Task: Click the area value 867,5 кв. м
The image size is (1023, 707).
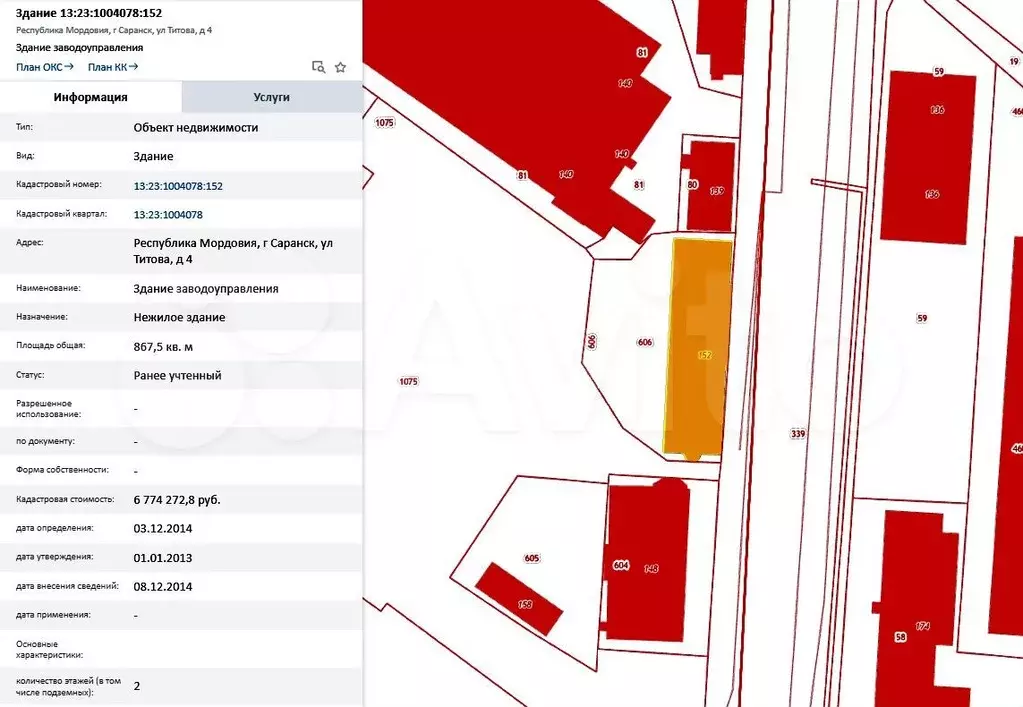Action: (x=163, y=347)
